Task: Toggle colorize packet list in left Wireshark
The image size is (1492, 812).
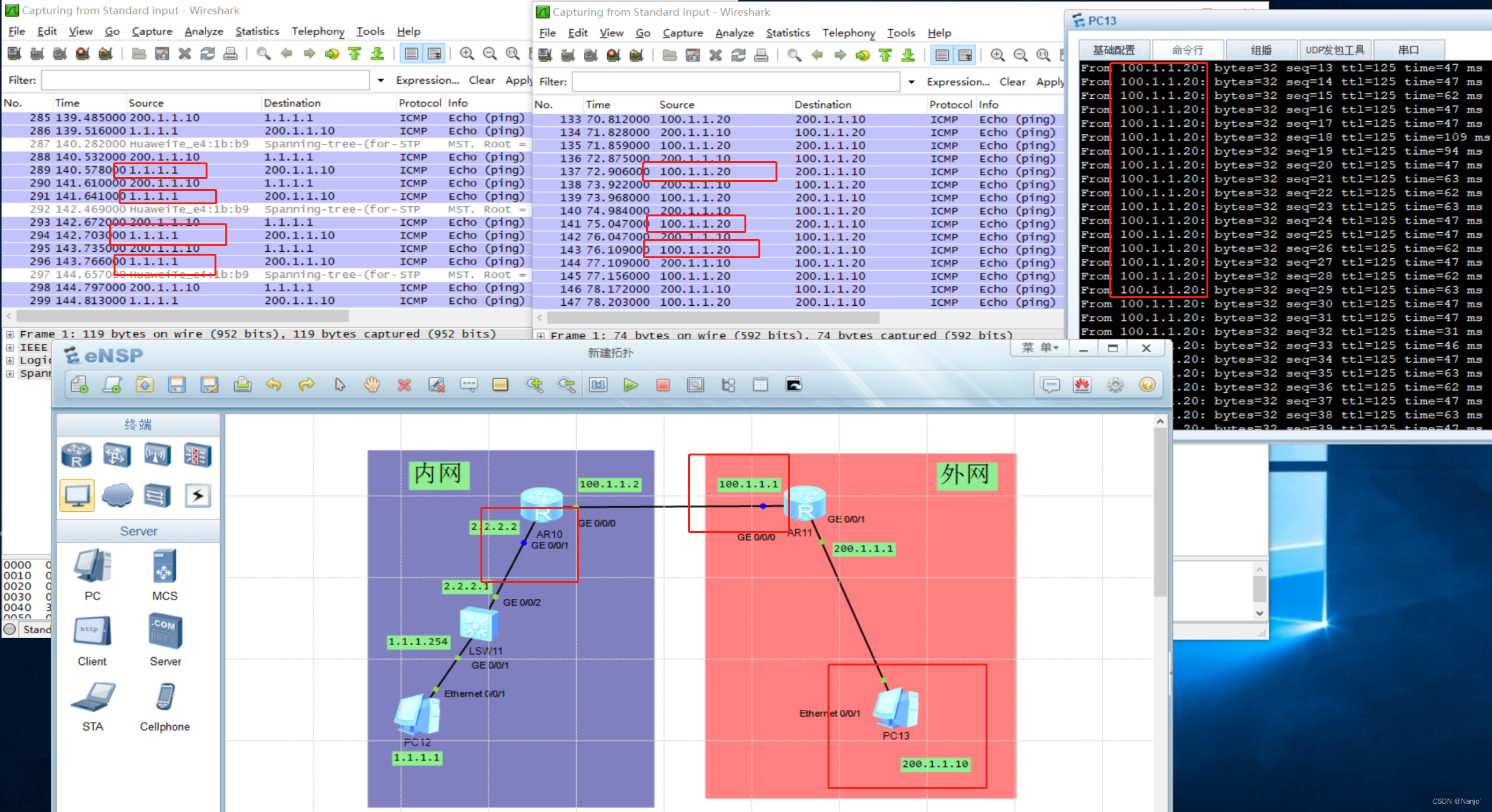Action: pyautogui.click(x=411, y=54)
